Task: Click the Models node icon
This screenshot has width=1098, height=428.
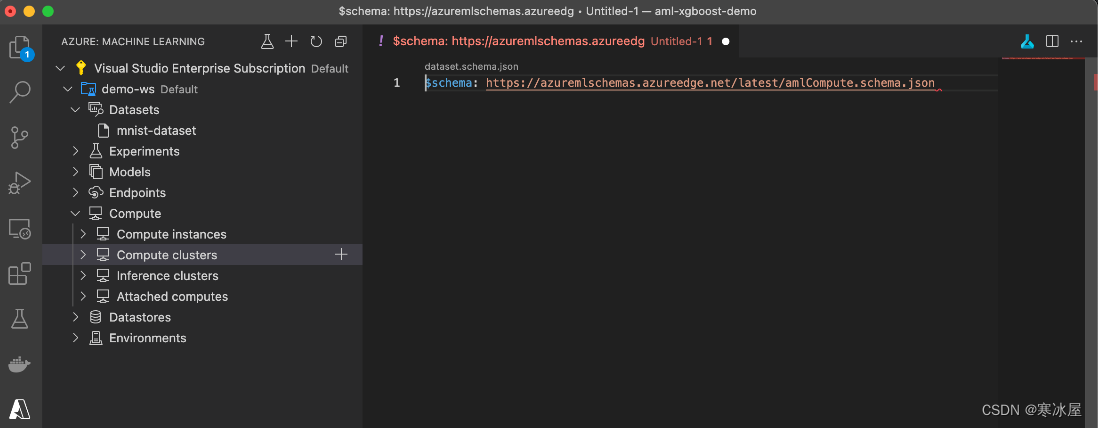Action: 96,172
